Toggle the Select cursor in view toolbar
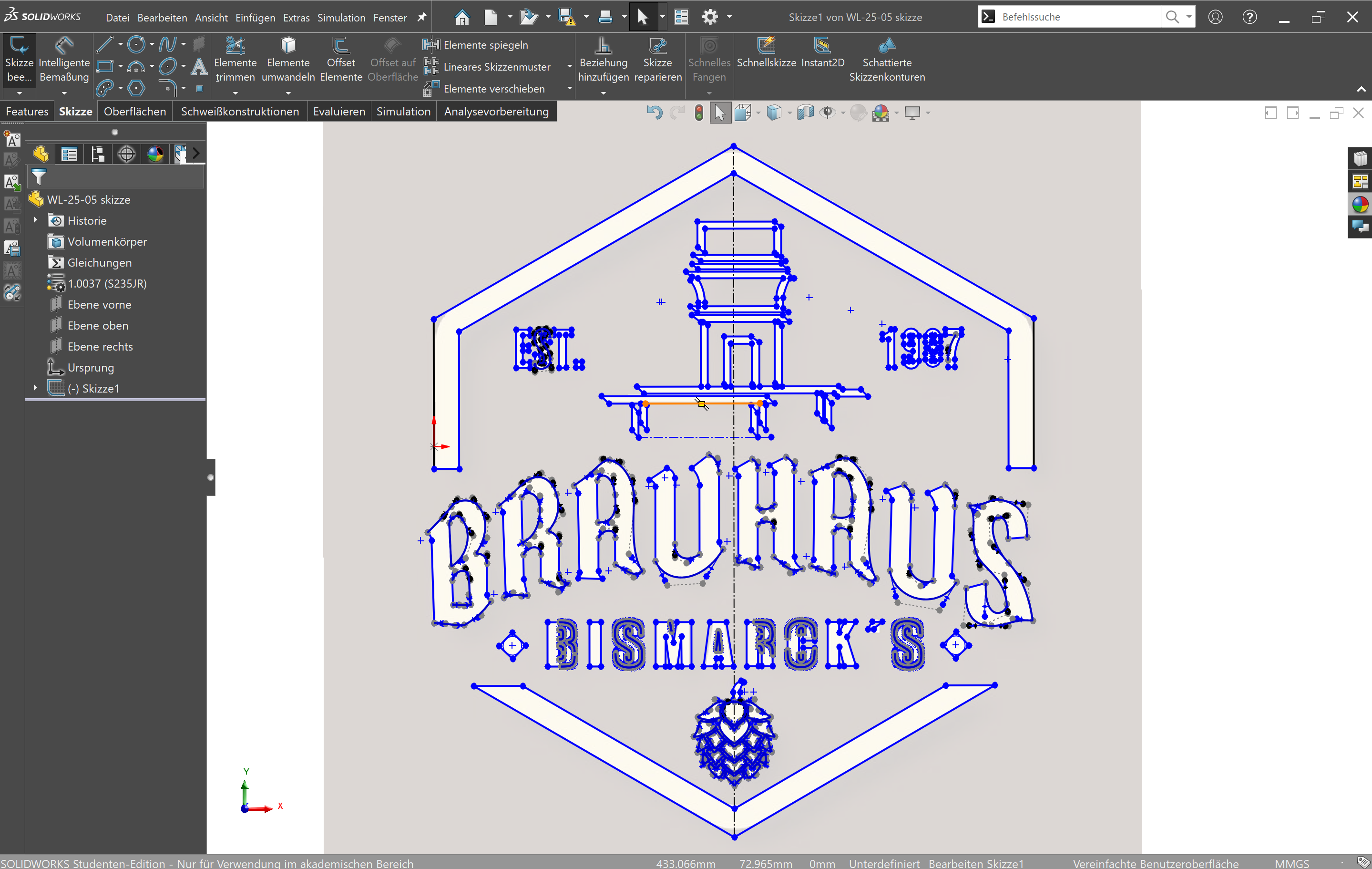 point(720,113)
